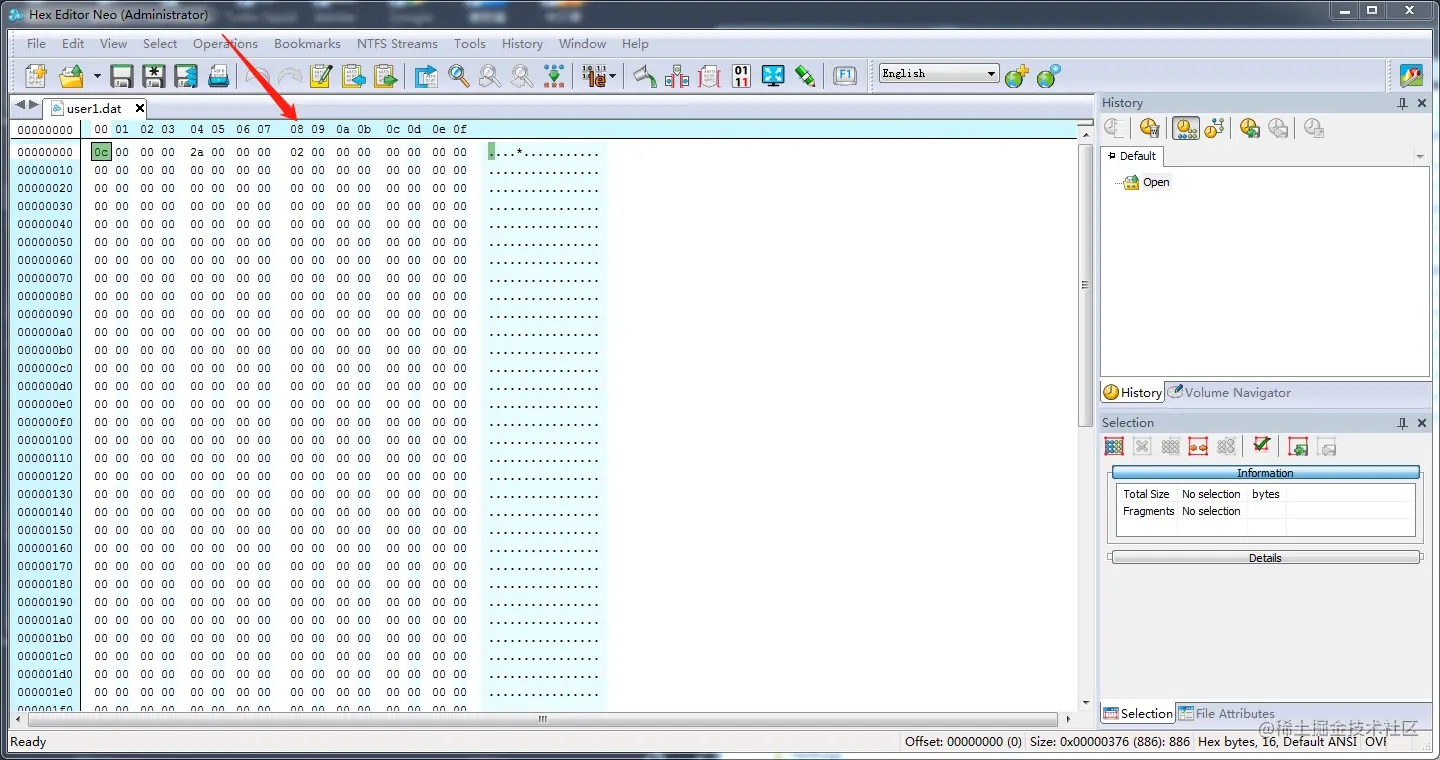Viewport: 1440px width, 760px height.
Task: Switch to the History bottom tab
Action: coord(1132,392)
